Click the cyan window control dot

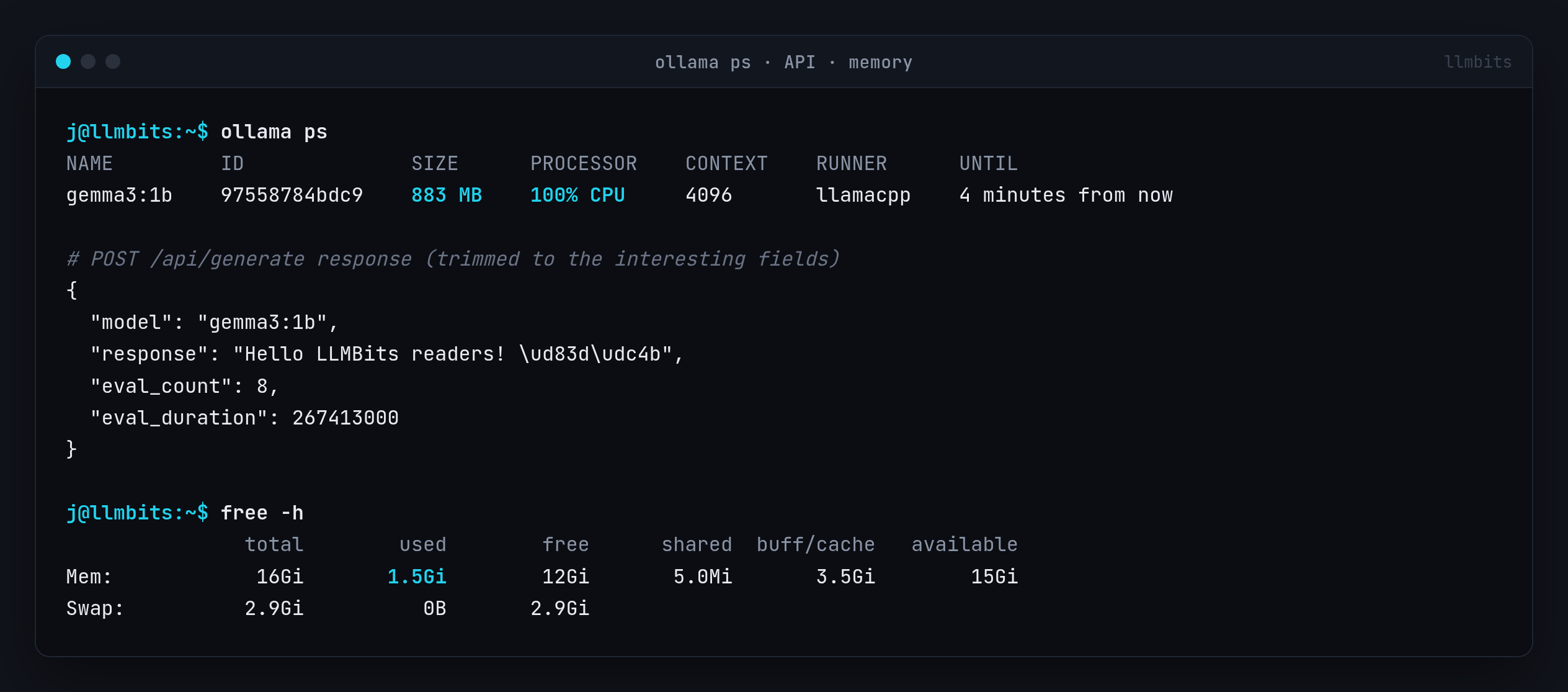coord(63,61)
